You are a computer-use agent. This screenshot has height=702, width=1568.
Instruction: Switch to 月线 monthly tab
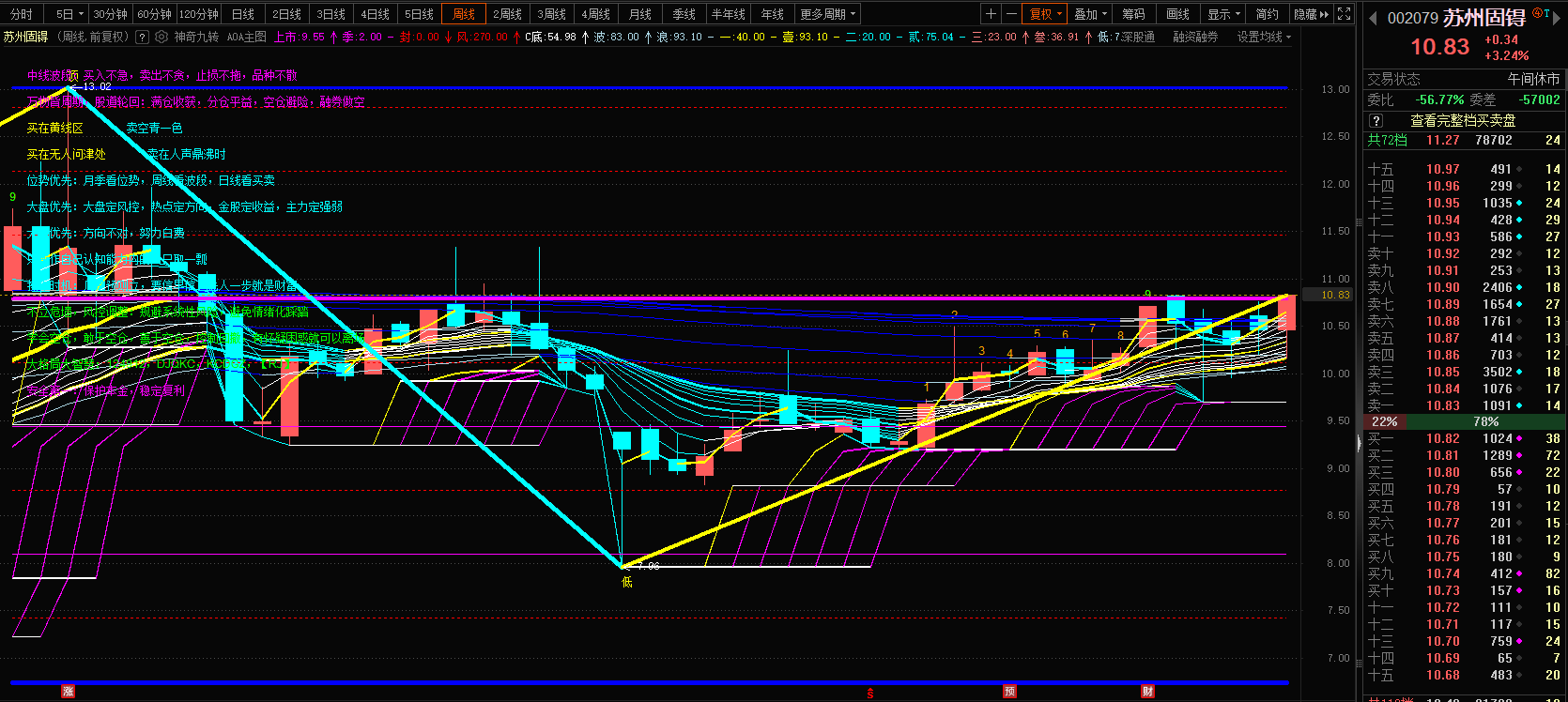639,14
